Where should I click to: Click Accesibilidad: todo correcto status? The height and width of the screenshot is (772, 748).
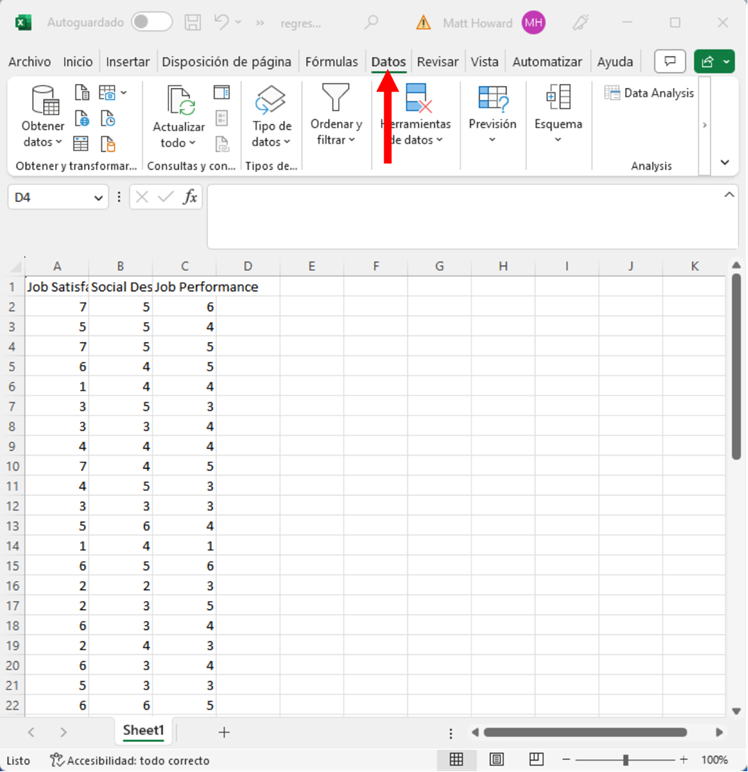pyautogui.click(x=130, y=760)
